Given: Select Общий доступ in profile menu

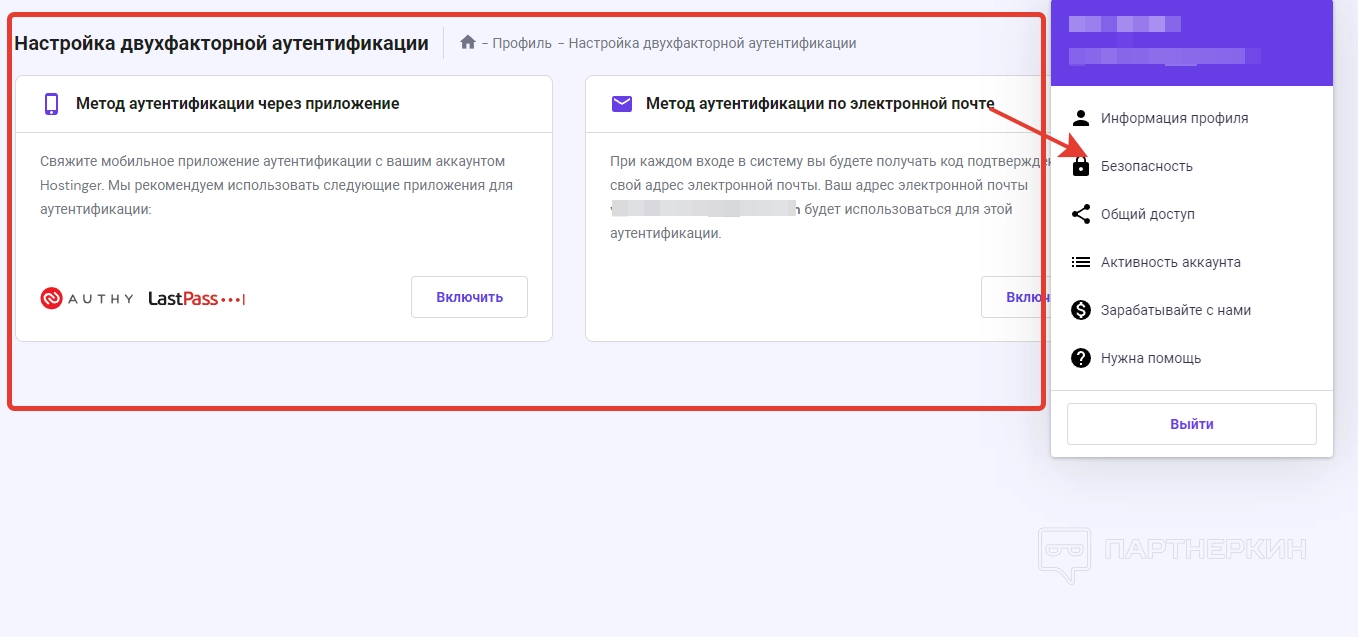Looking at the screenshot, I should (x=1192, y=214).
